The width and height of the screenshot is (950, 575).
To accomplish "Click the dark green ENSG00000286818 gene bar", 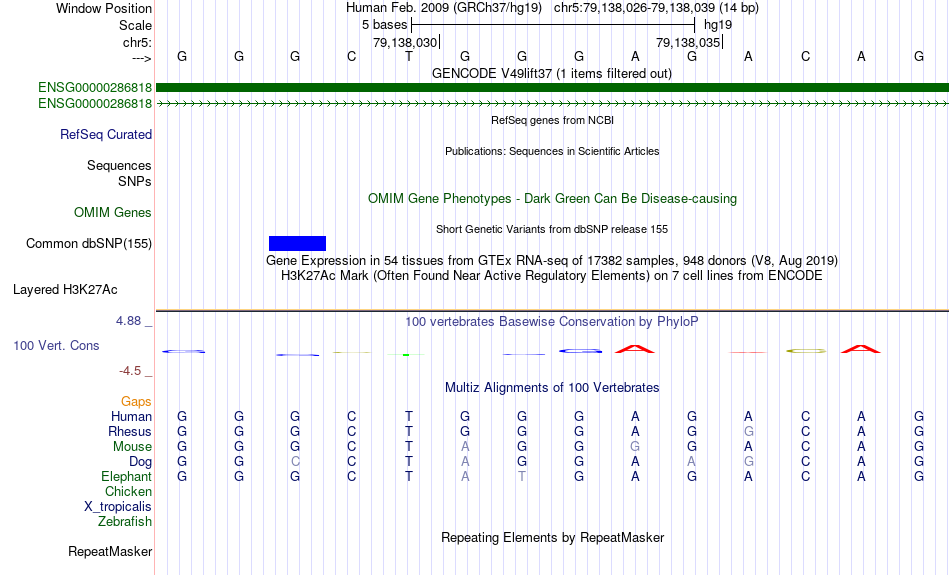I will 552,88.
